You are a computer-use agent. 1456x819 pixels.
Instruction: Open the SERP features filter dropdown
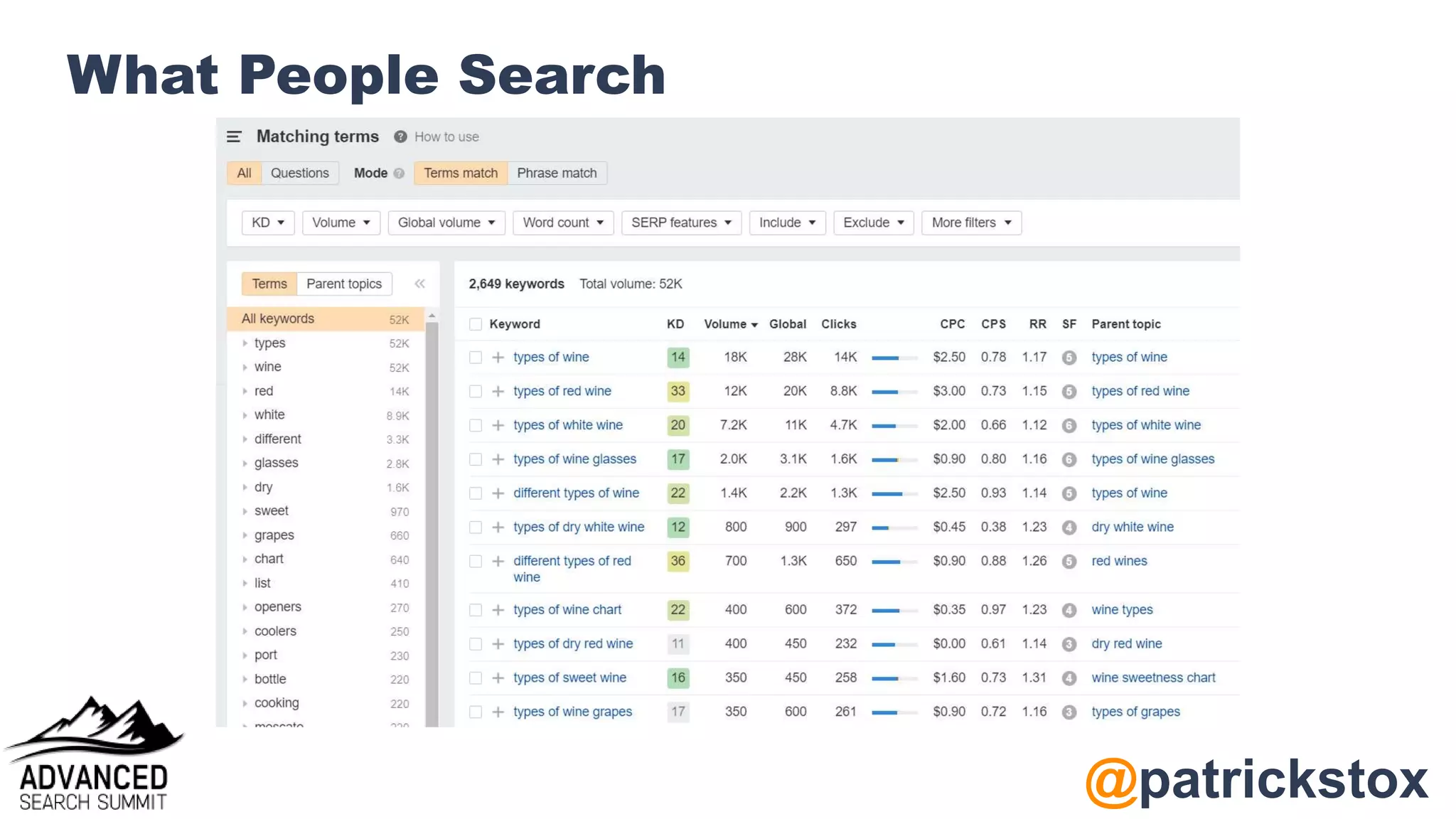coord(681,223)
